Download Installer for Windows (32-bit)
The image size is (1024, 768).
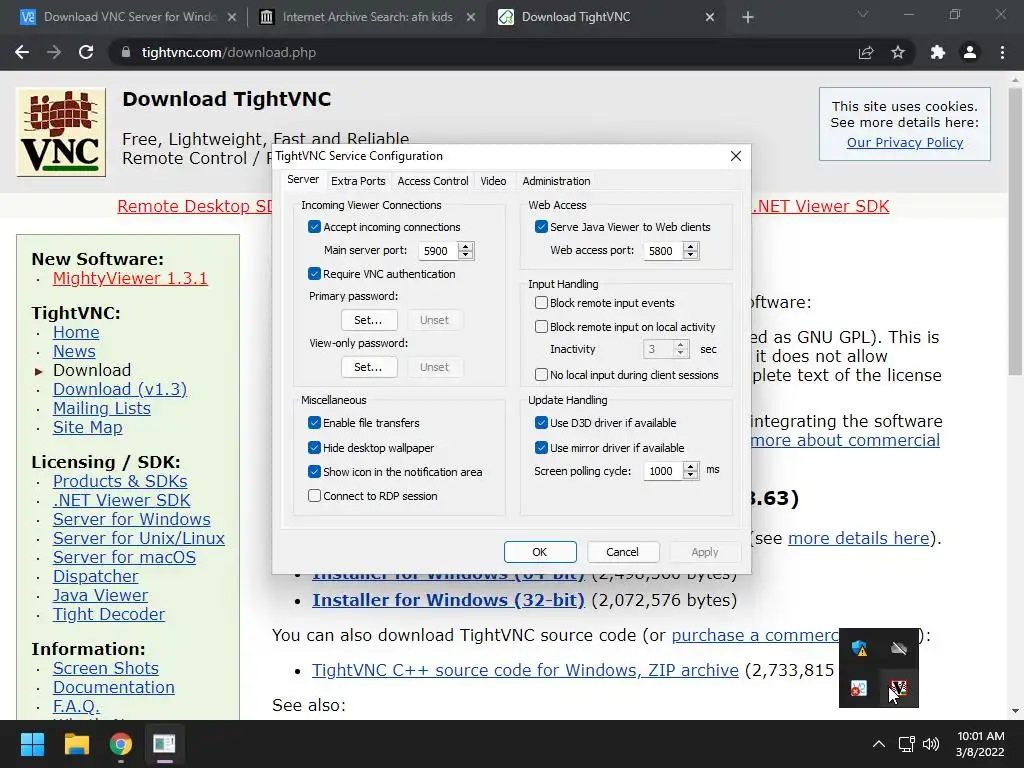(448, 600)
